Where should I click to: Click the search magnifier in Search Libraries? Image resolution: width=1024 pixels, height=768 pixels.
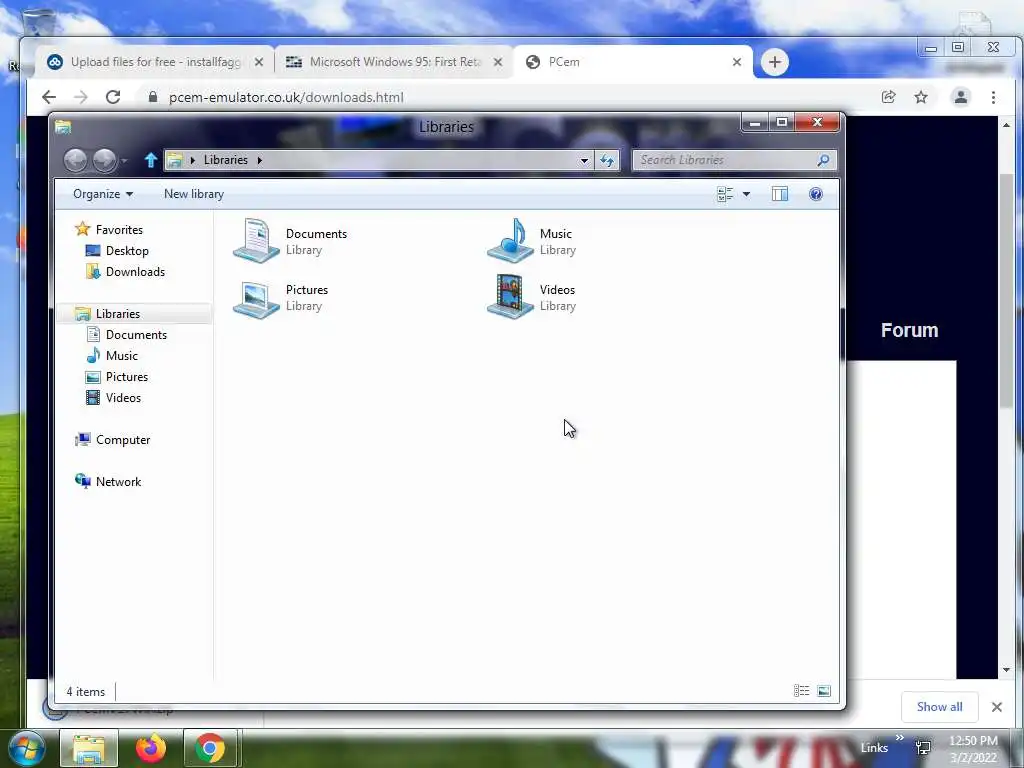pyautogui.click(x=823, y=160)
